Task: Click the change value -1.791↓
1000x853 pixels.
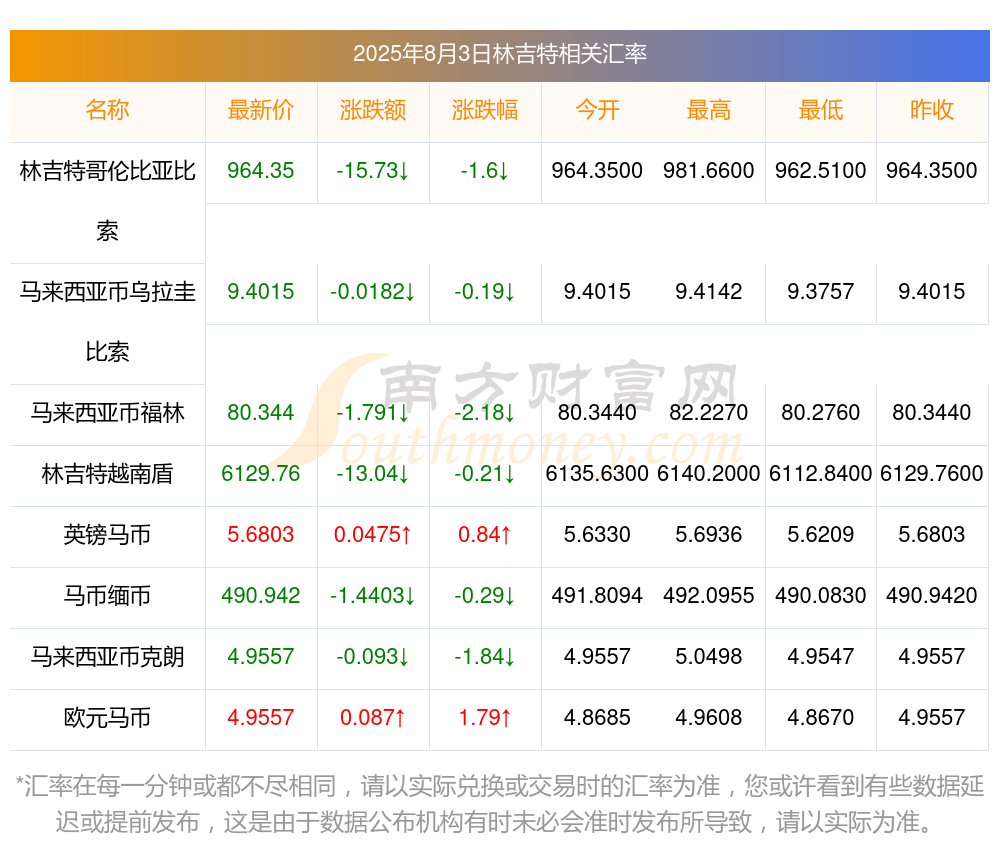Action: [373, 413]
